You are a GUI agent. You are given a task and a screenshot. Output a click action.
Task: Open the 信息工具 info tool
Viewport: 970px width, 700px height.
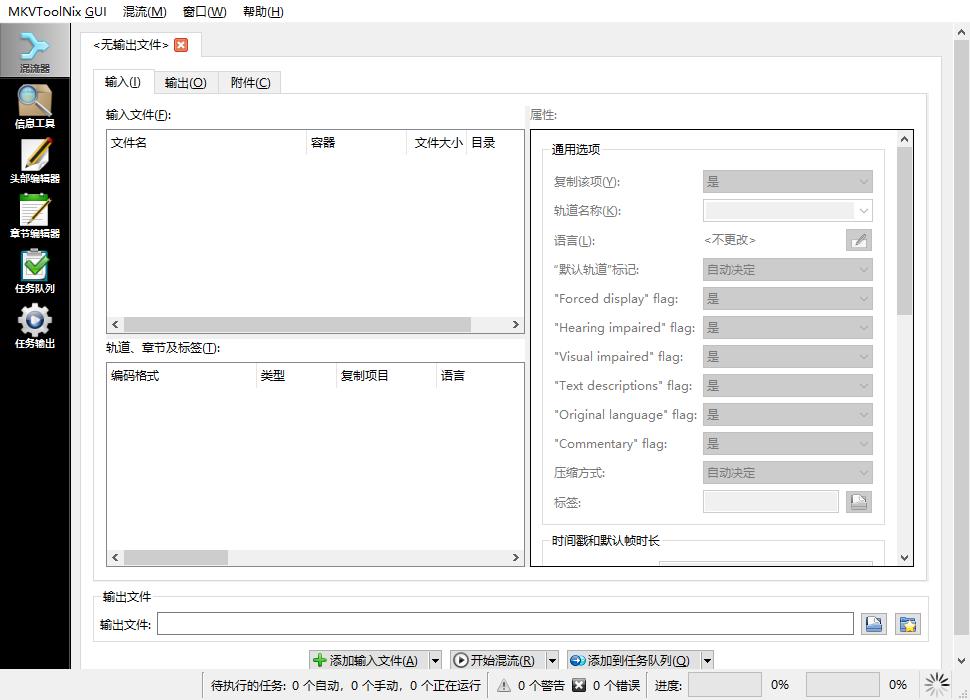tap(35, 106)
